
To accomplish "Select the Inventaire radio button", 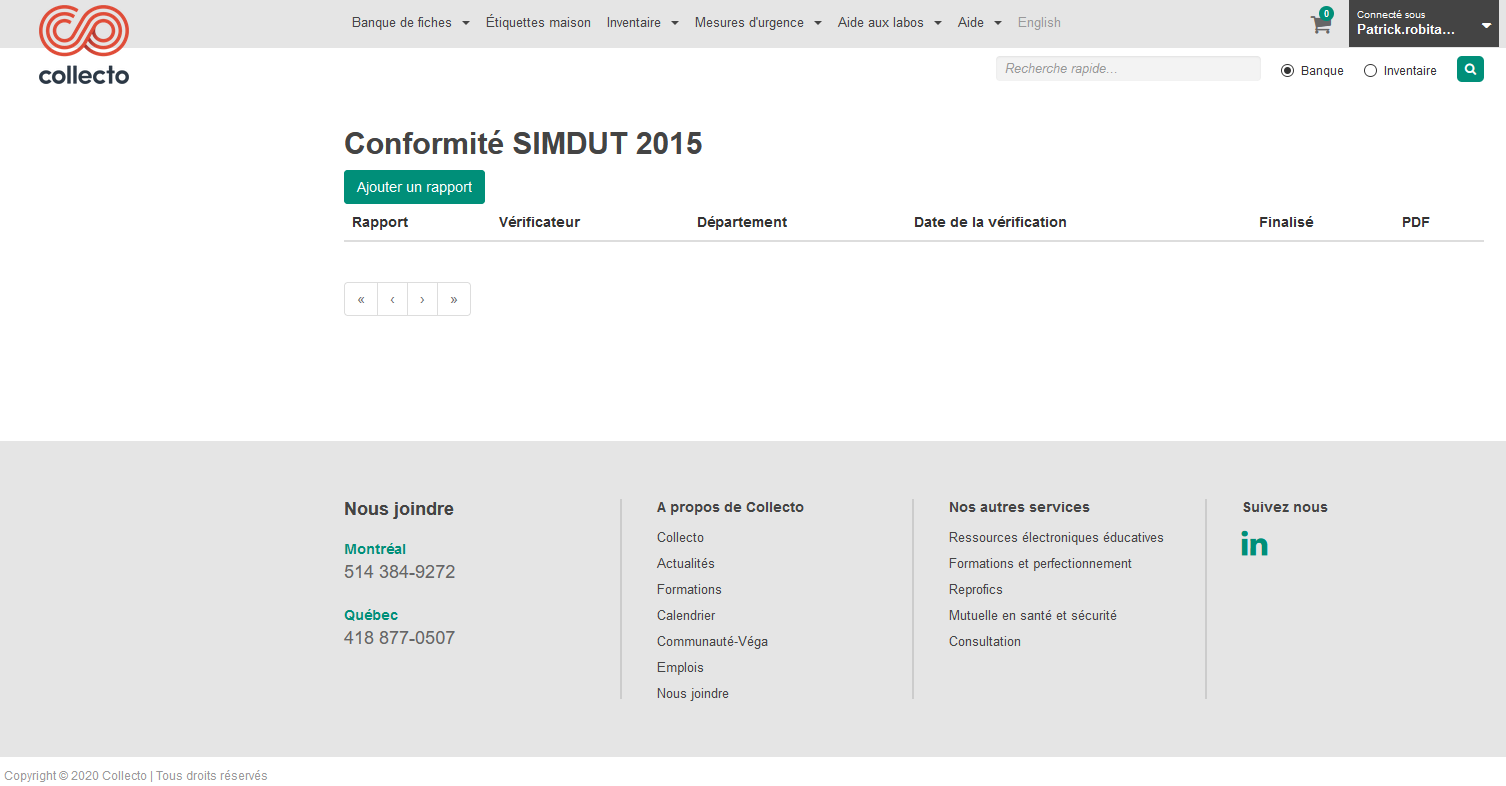I will coord(1371,71).
